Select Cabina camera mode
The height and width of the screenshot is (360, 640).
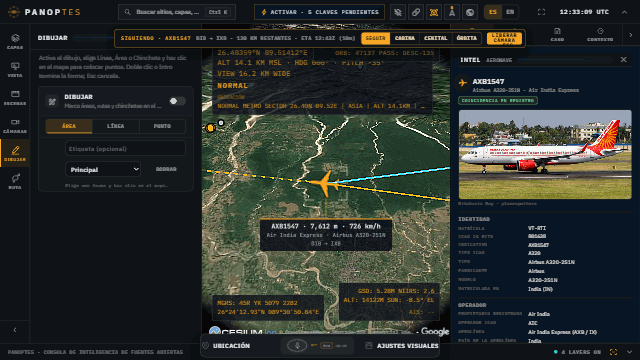click(405, 38)
